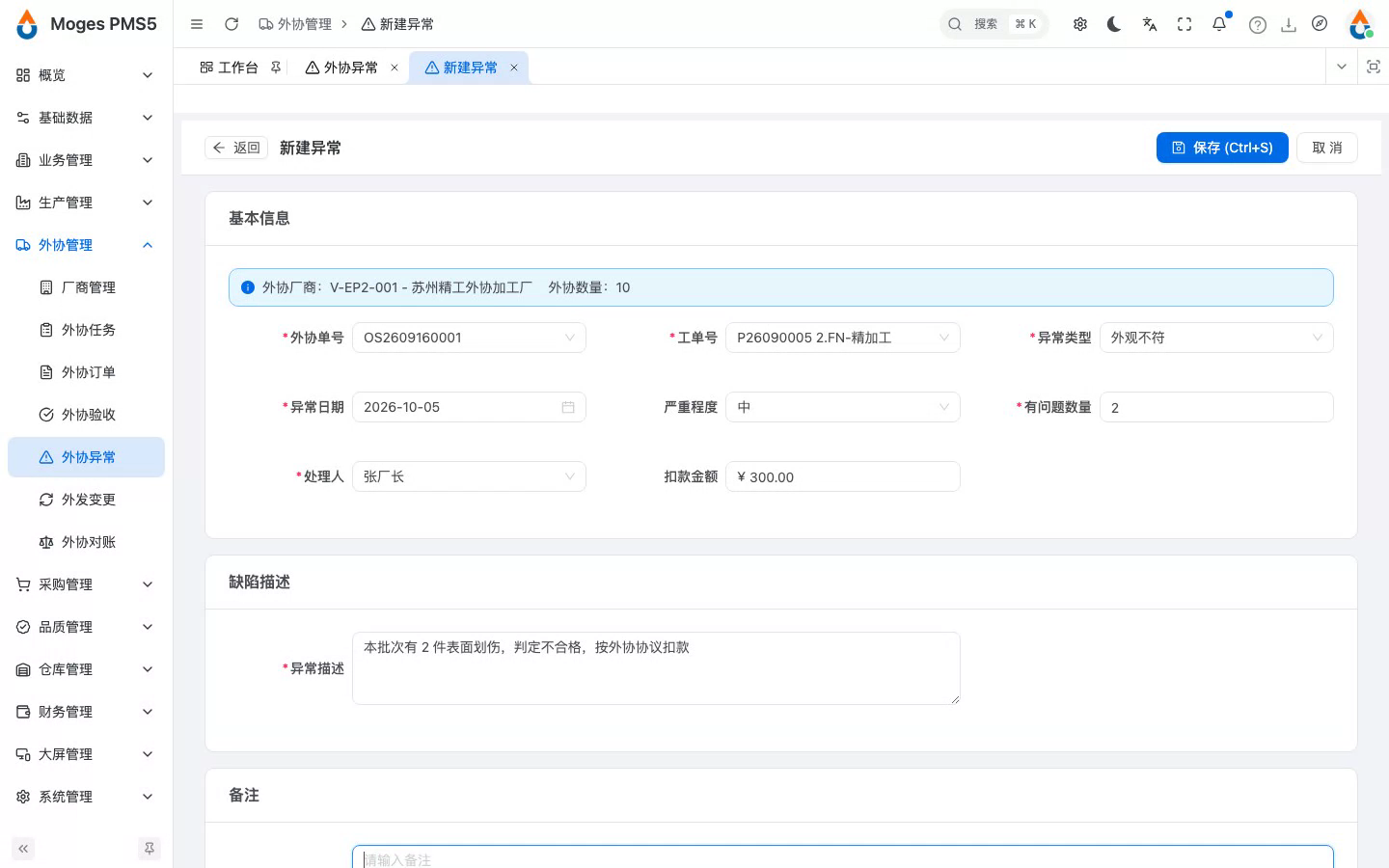Open the settings gear icon in header
This screenshot has height=868, width=1389.
(x=1080, y=24)
